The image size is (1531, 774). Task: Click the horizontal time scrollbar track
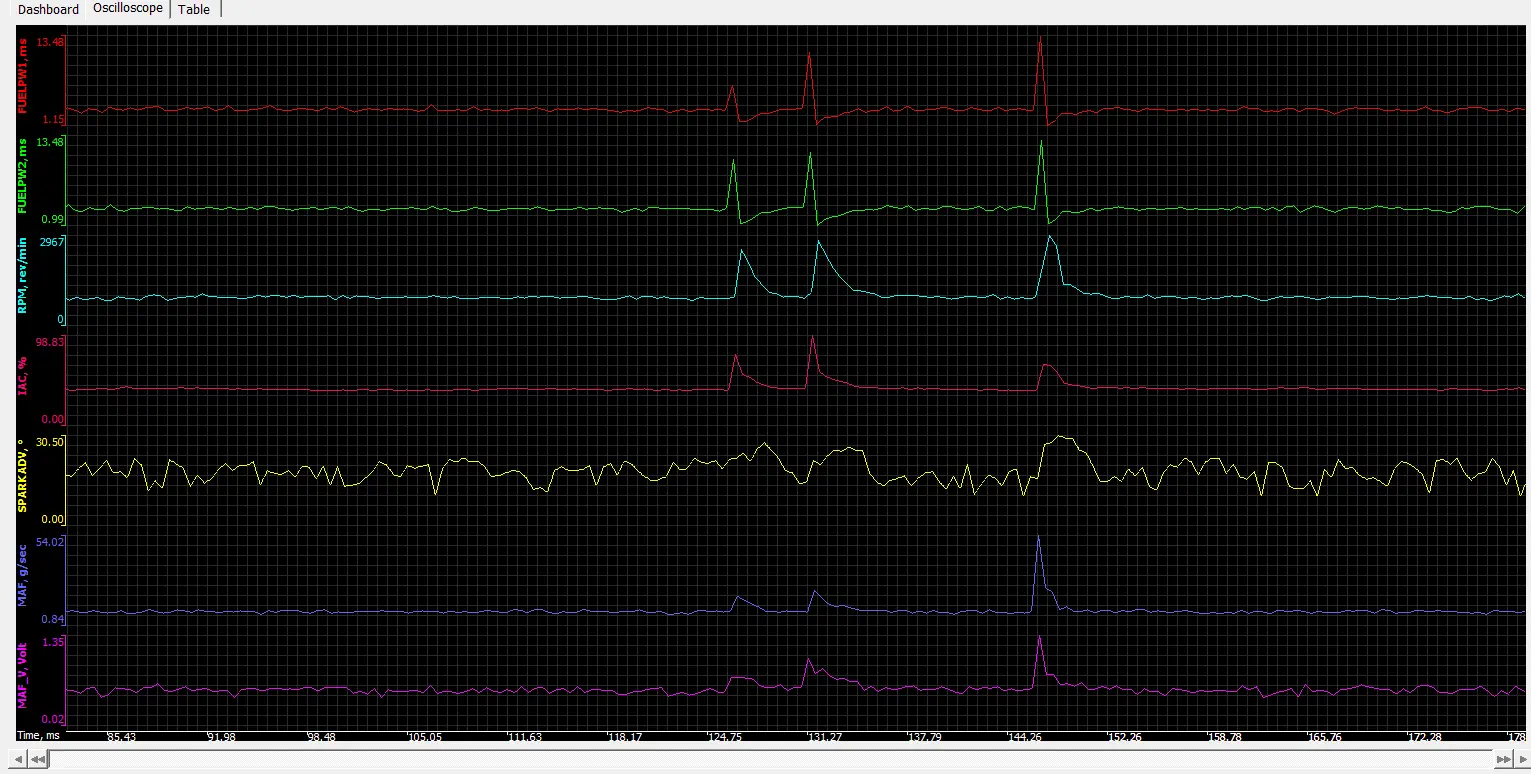[772, 760]
